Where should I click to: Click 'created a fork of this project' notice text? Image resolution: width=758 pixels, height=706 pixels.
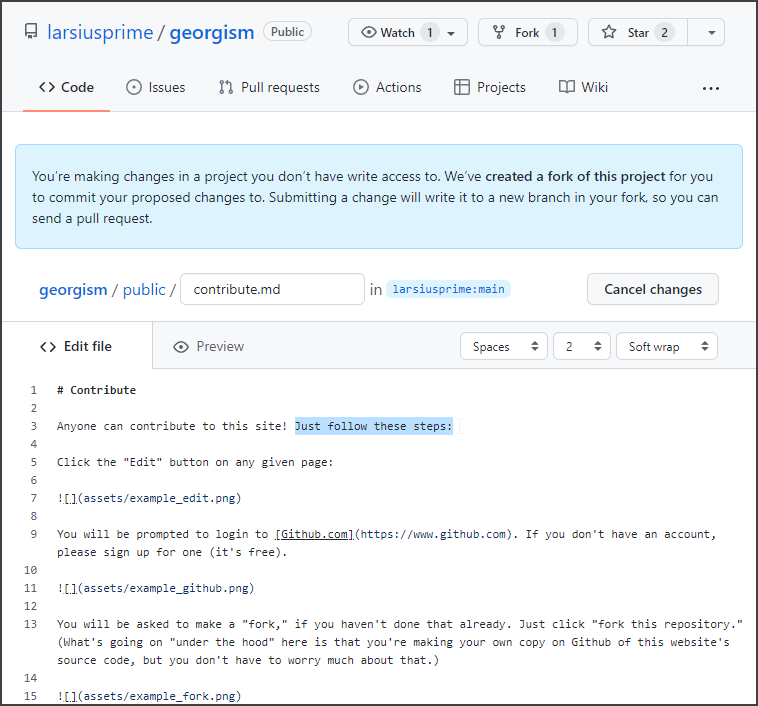[575, 176]
